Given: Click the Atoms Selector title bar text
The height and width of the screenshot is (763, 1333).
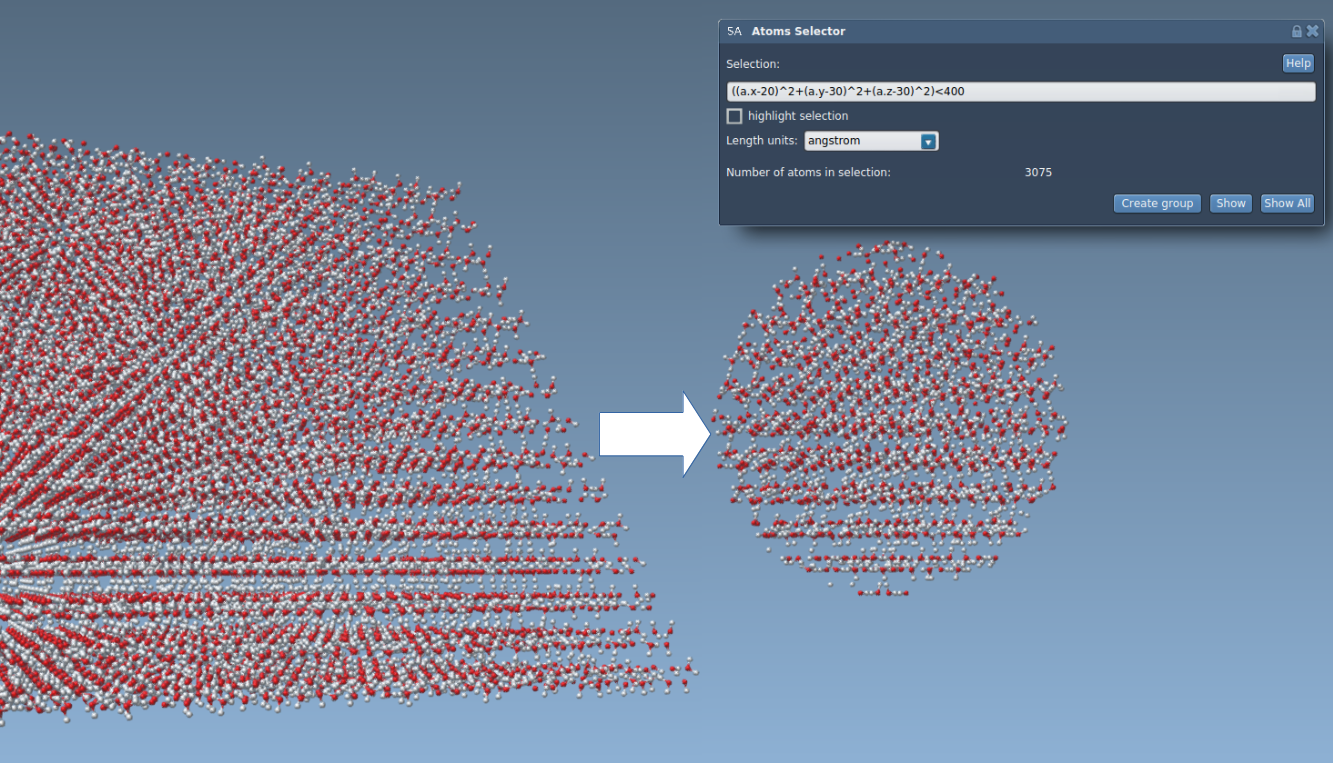Looking at the screenshot, I should point(798,31).
